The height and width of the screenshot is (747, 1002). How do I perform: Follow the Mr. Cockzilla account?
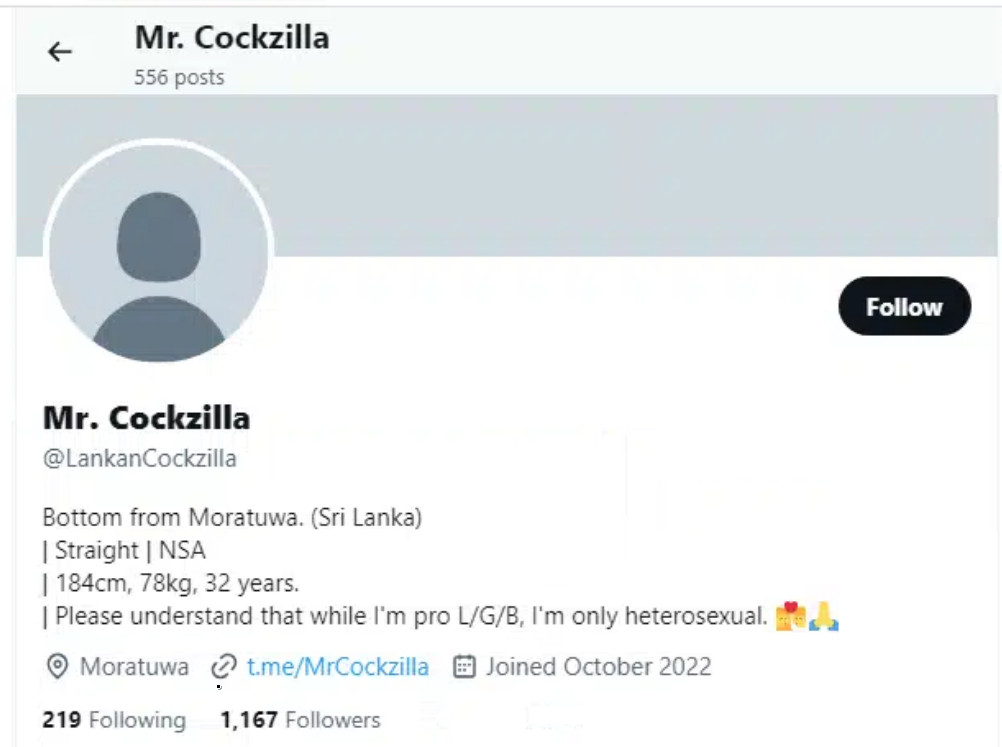[x=904, y=306]
